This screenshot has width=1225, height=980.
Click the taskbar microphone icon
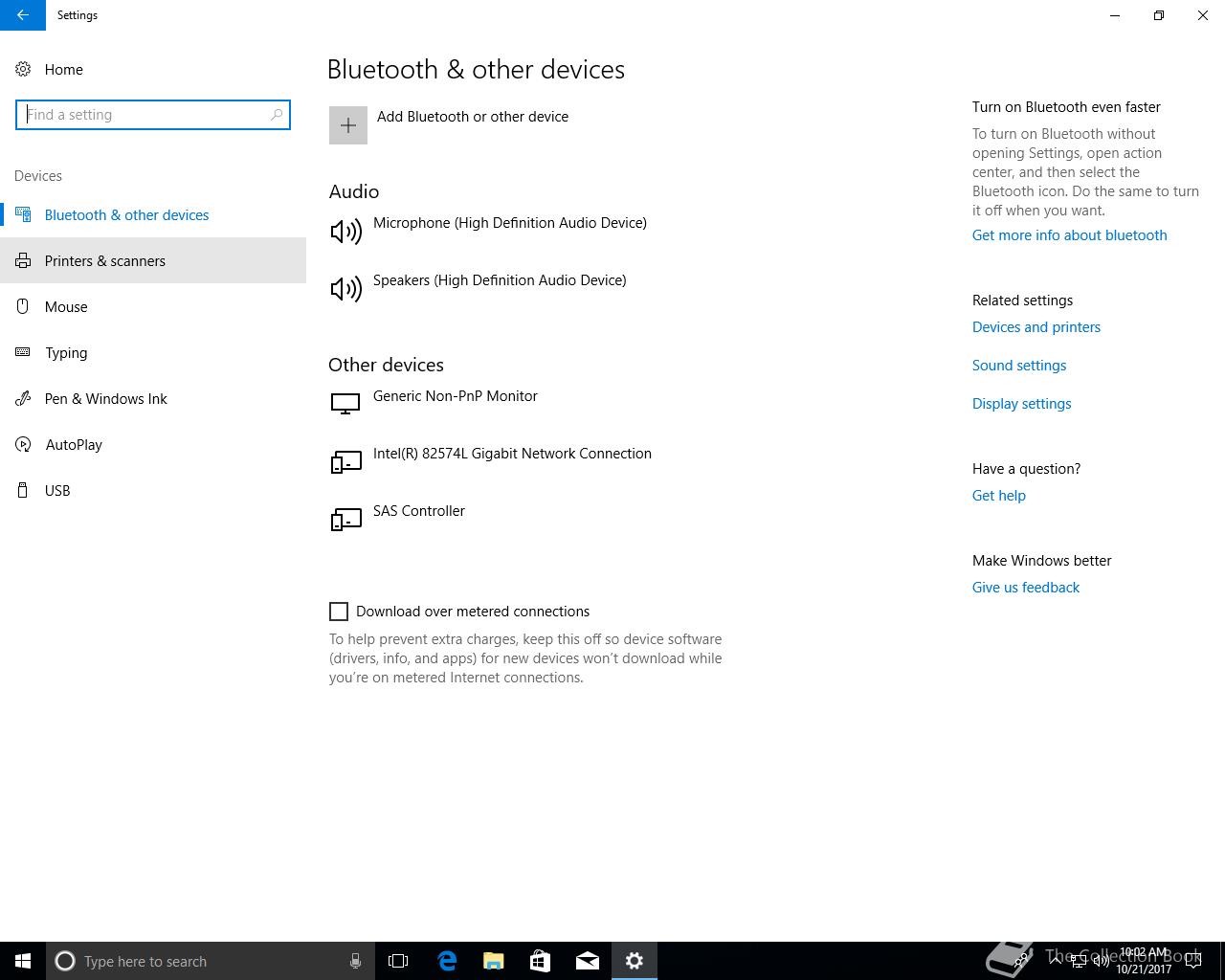coord(355,961)
